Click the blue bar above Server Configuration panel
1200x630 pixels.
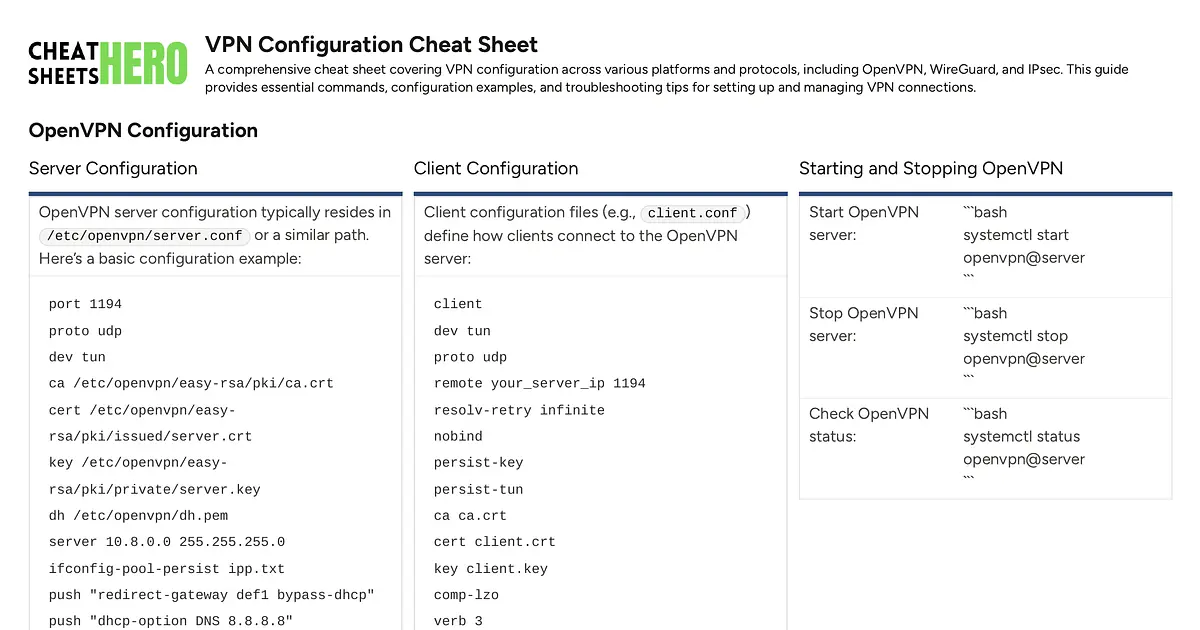point(216,192)
